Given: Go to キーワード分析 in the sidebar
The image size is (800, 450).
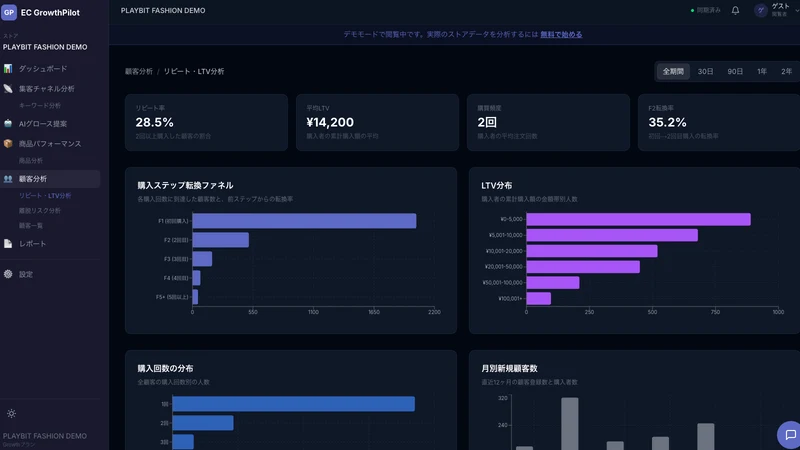Looking at the screenshot, I should (x=40, y=106).
